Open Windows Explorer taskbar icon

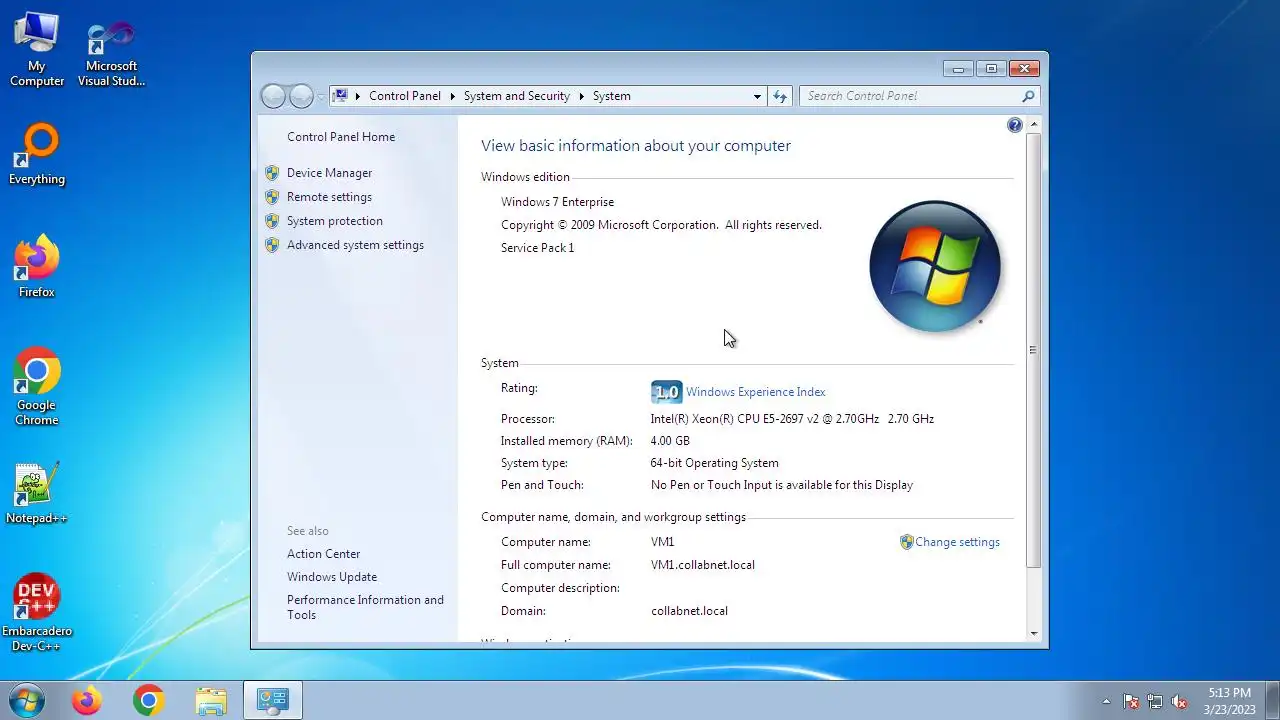[210, 700]
